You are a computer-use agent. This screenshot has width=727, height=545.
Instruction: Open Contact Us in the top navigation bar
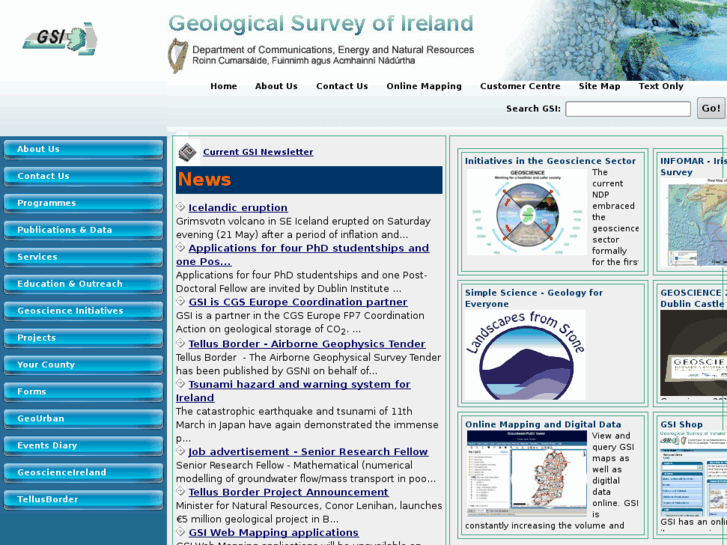(342, 86)
